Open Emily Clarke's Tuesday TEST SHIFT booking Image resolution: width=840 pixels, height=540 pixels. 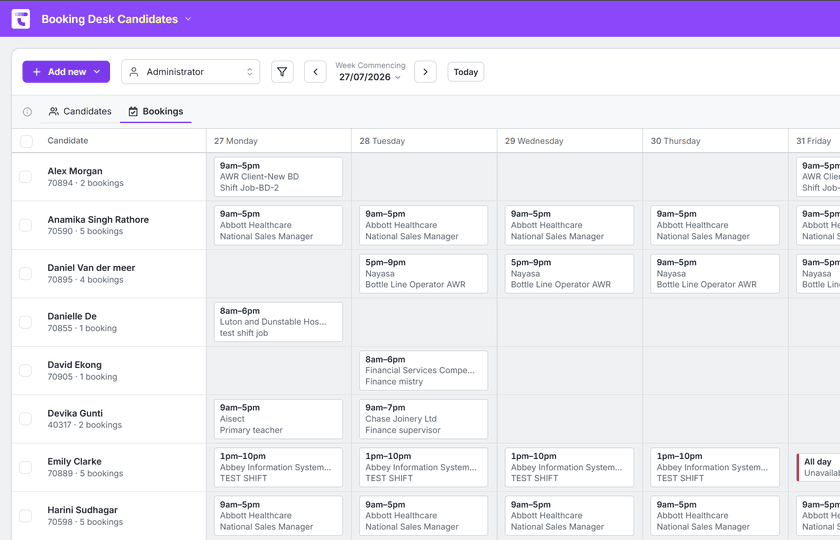click(x=423, y=467)
